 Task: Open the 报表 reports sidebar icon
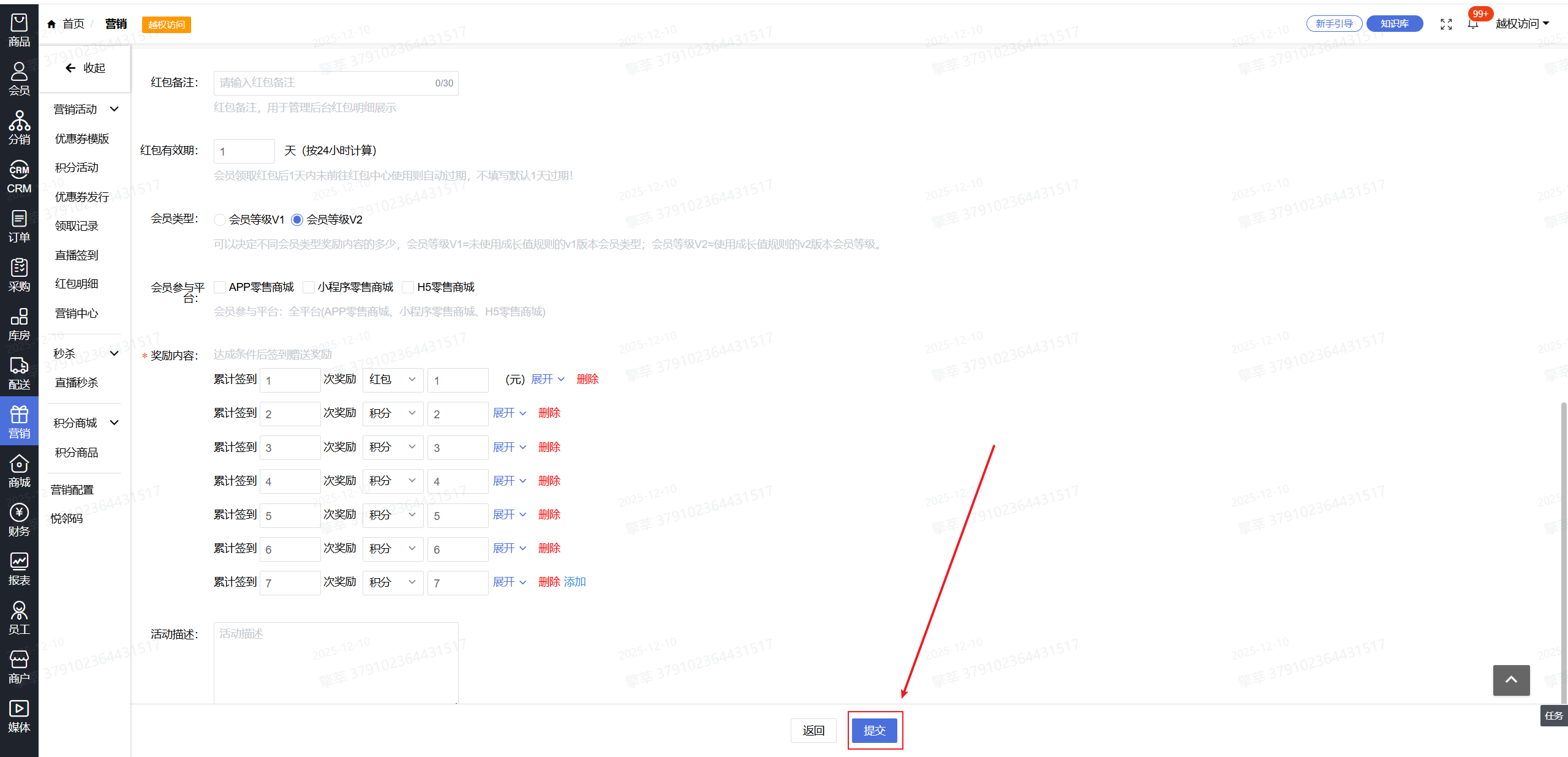coord(19,569)
